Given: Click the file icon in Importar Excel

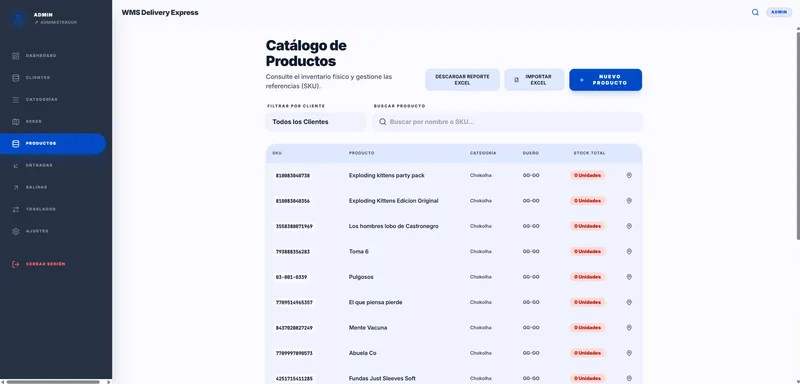Looking at the screenshot, I should click(x=516, y=80).
